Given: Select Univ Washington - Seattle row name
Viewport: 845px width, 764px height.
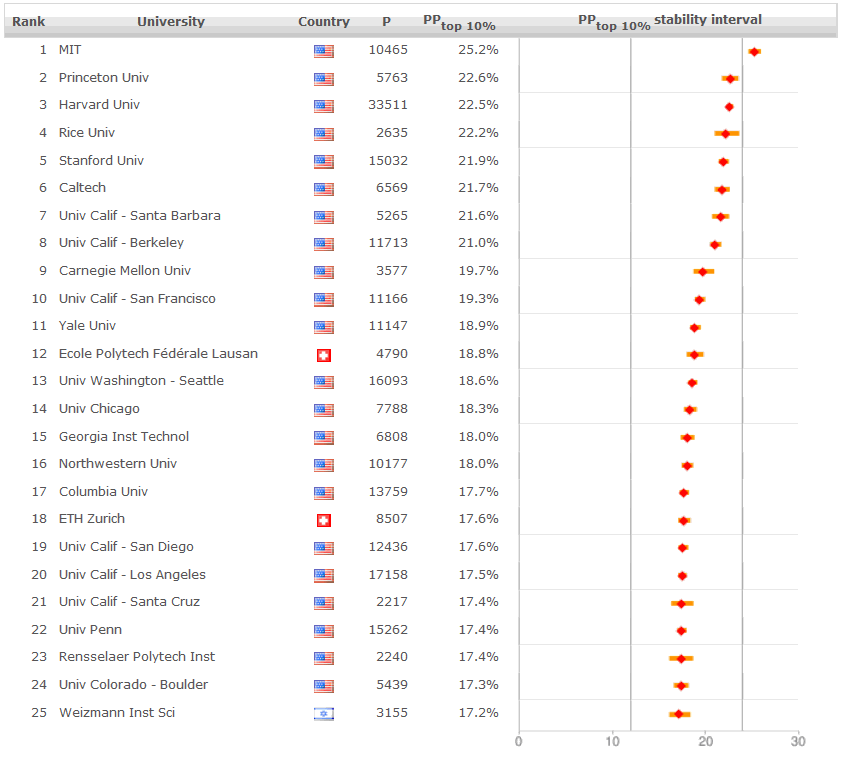Looking at the screenshot, I should tap(141, 380).
